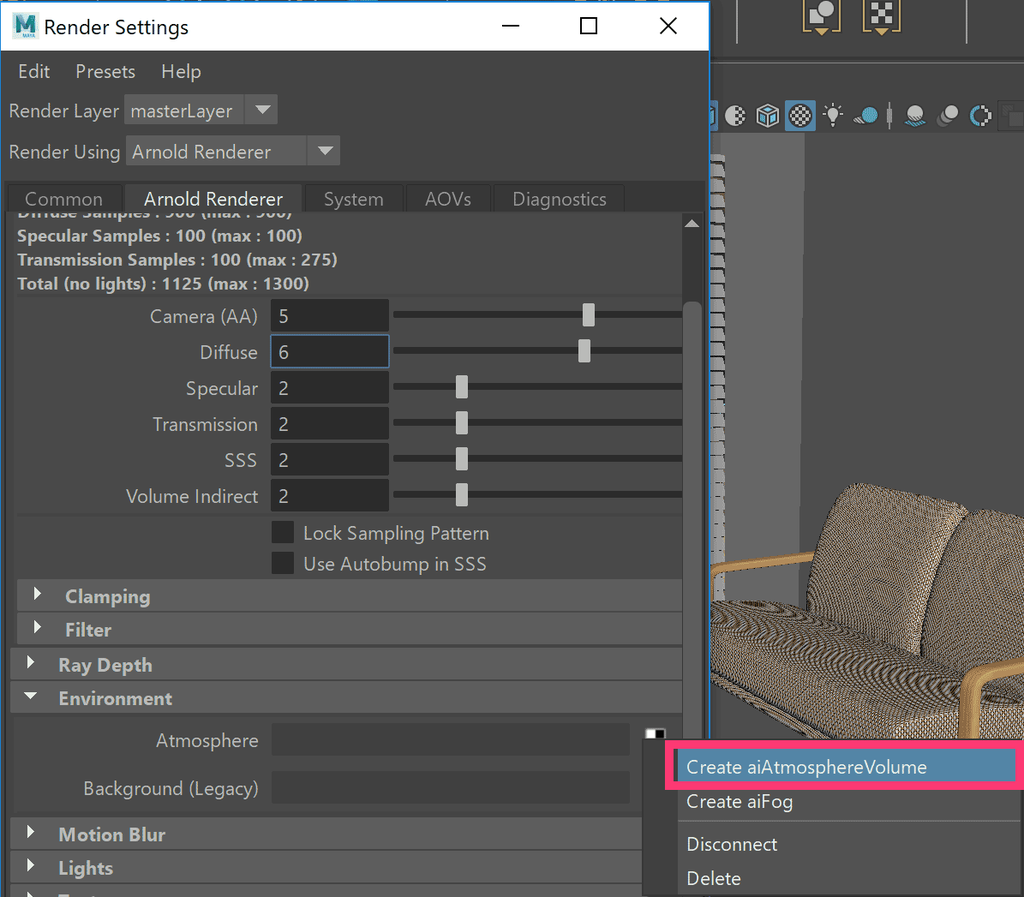This screenshot has height=897, width=1024.
Task: Choose Create aiFog menu entry
Action: tap(846, 801)
